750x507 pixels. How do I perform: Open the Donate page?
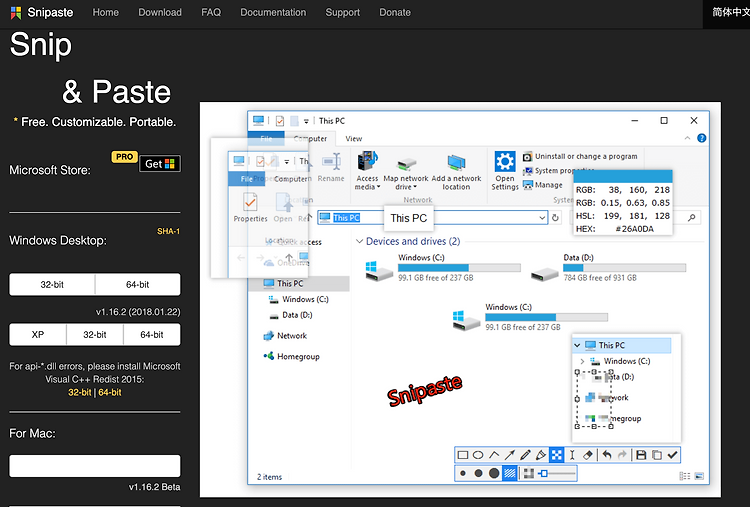pos(395,12)
